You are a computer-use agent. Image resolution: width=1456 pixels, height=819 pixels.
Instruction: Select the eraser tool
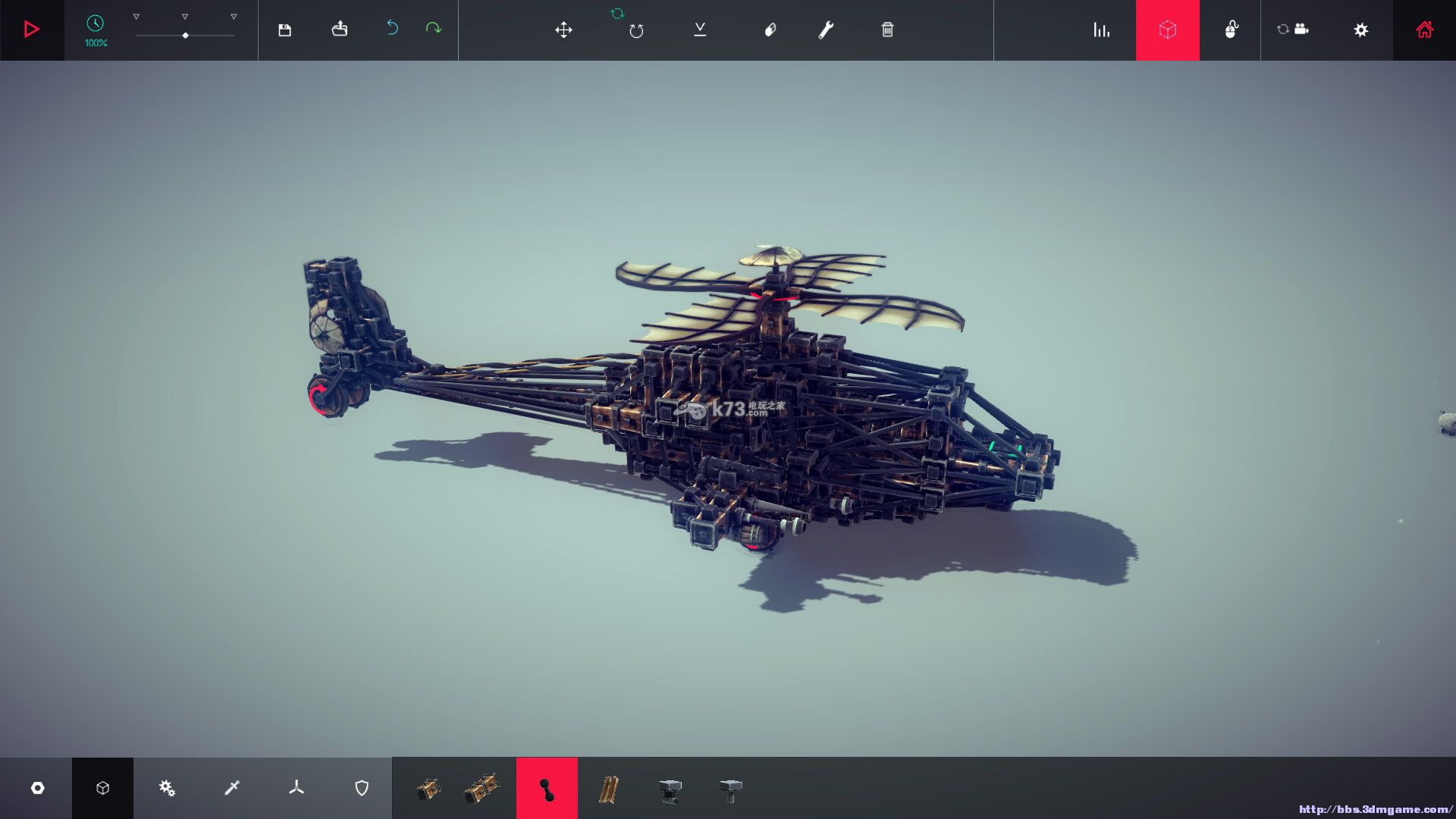point(770,30)
